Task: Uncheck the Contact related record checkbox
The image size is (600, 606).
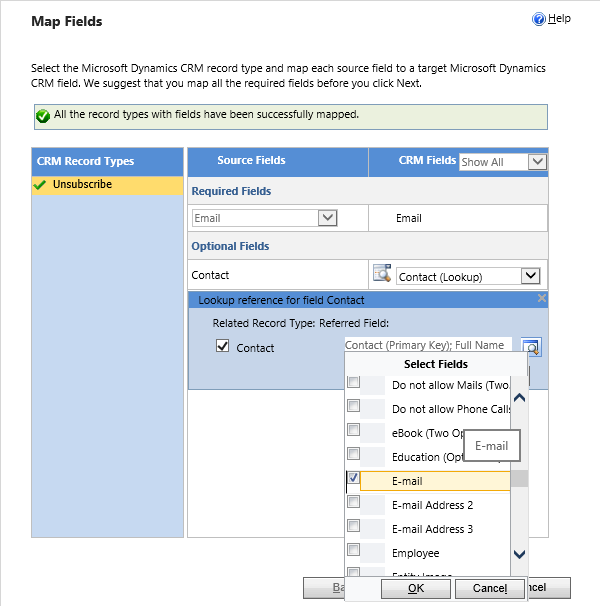Action: 223,347
